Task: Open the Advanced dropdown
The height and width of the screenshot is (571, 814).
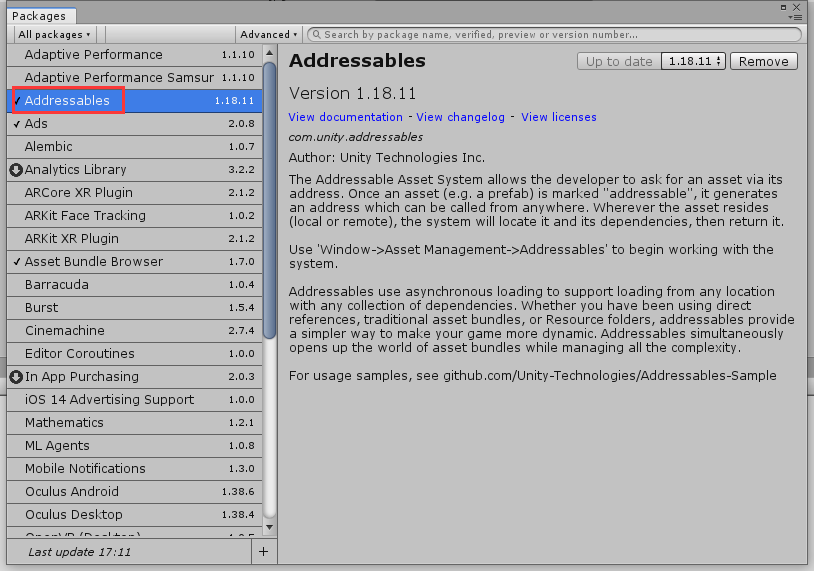Action: [268, 35]
